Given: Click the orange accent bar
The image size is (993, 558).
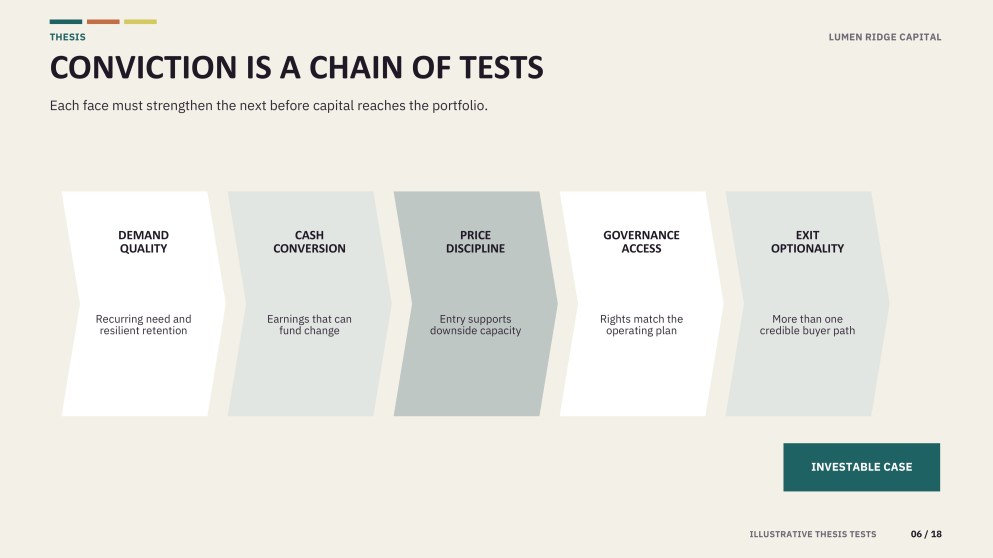Looking at the screenshot, I should tap(103, 22).
